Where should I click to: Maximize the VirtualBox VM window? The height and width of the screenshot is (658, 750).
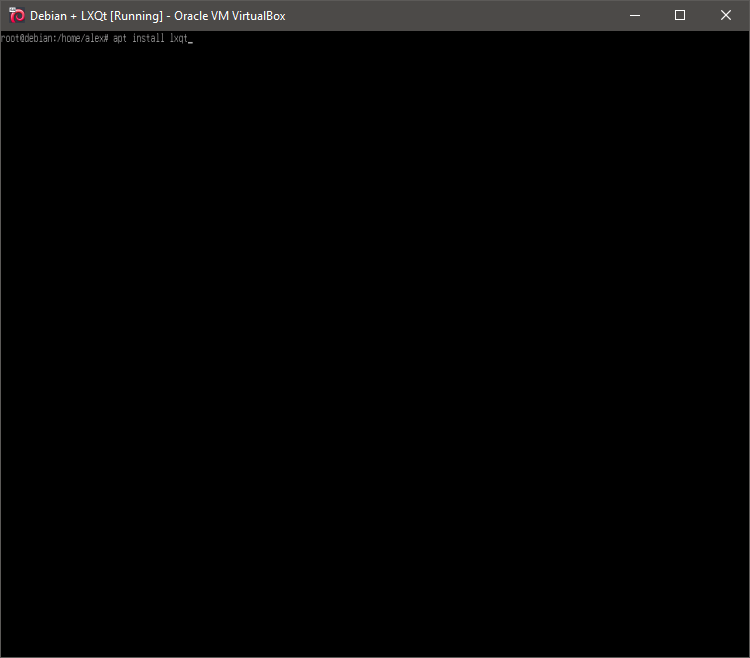point(680,15)
